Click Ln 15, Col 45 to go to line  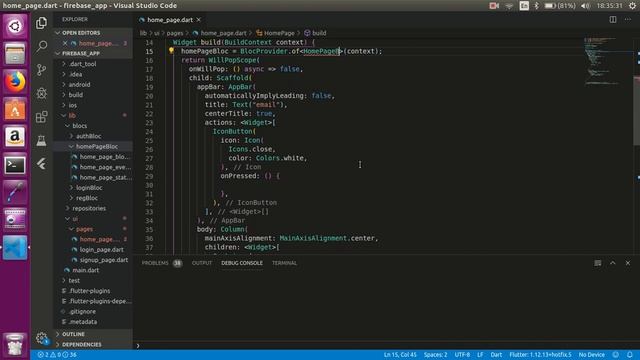point(400,355)
